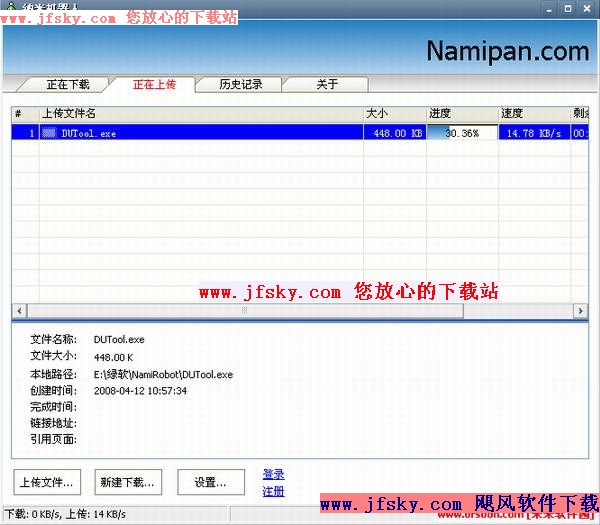Screen dimensions: 600x525
Task: Open the 历史记录 tab
Action: 241,84
